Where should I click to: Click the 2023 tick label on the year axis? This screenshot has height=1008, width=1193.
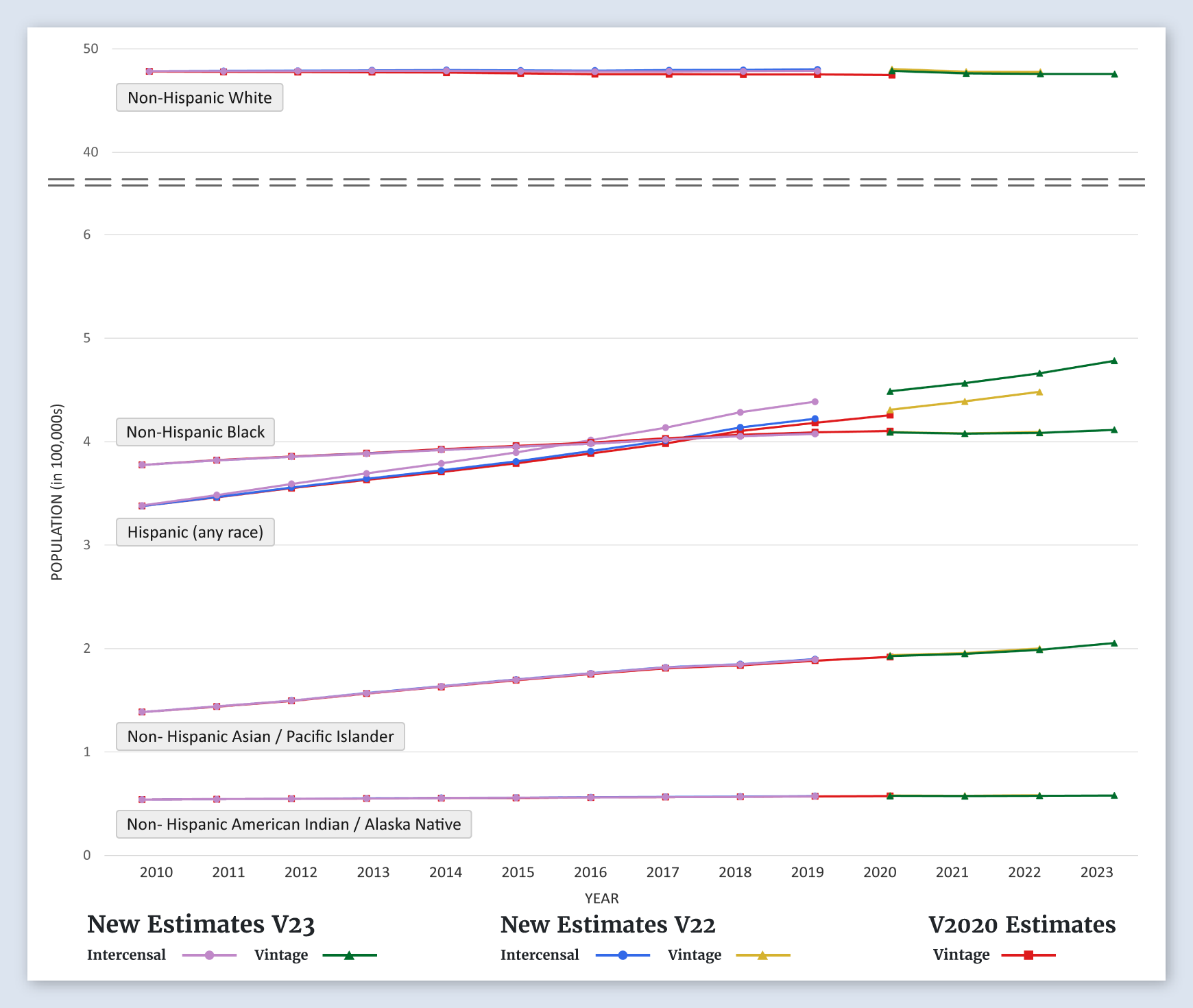(x=1096, y=872)
